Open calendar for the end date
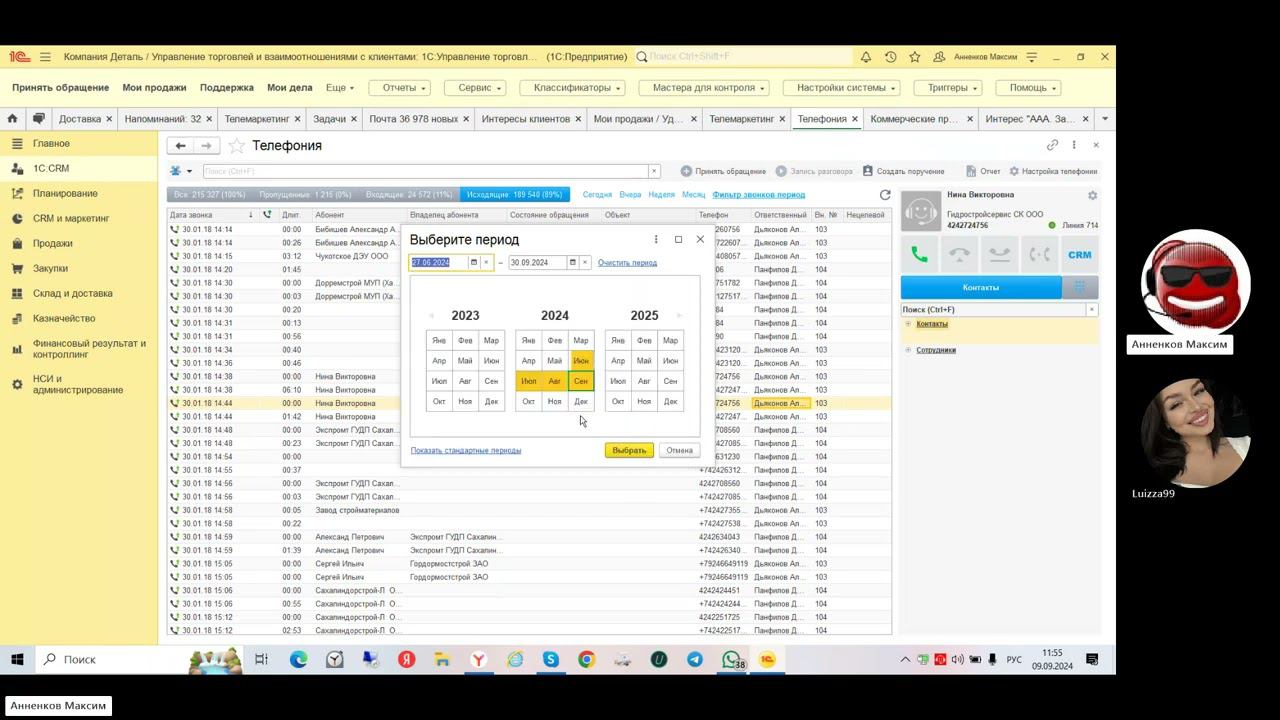Image resolution: width=1280 pixels, height=720 pixels. (572, 263)
